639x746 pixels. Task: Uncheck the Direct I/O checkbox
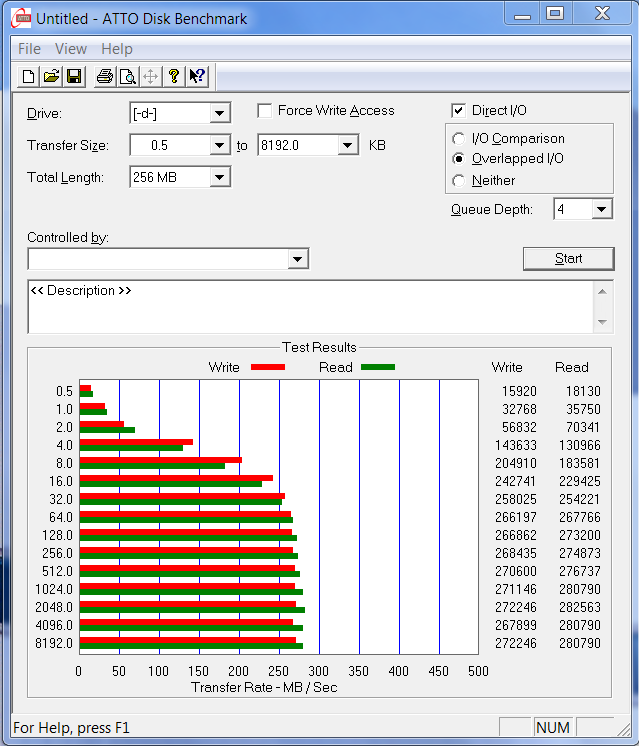pyautogui.click(x=459, y=111)
